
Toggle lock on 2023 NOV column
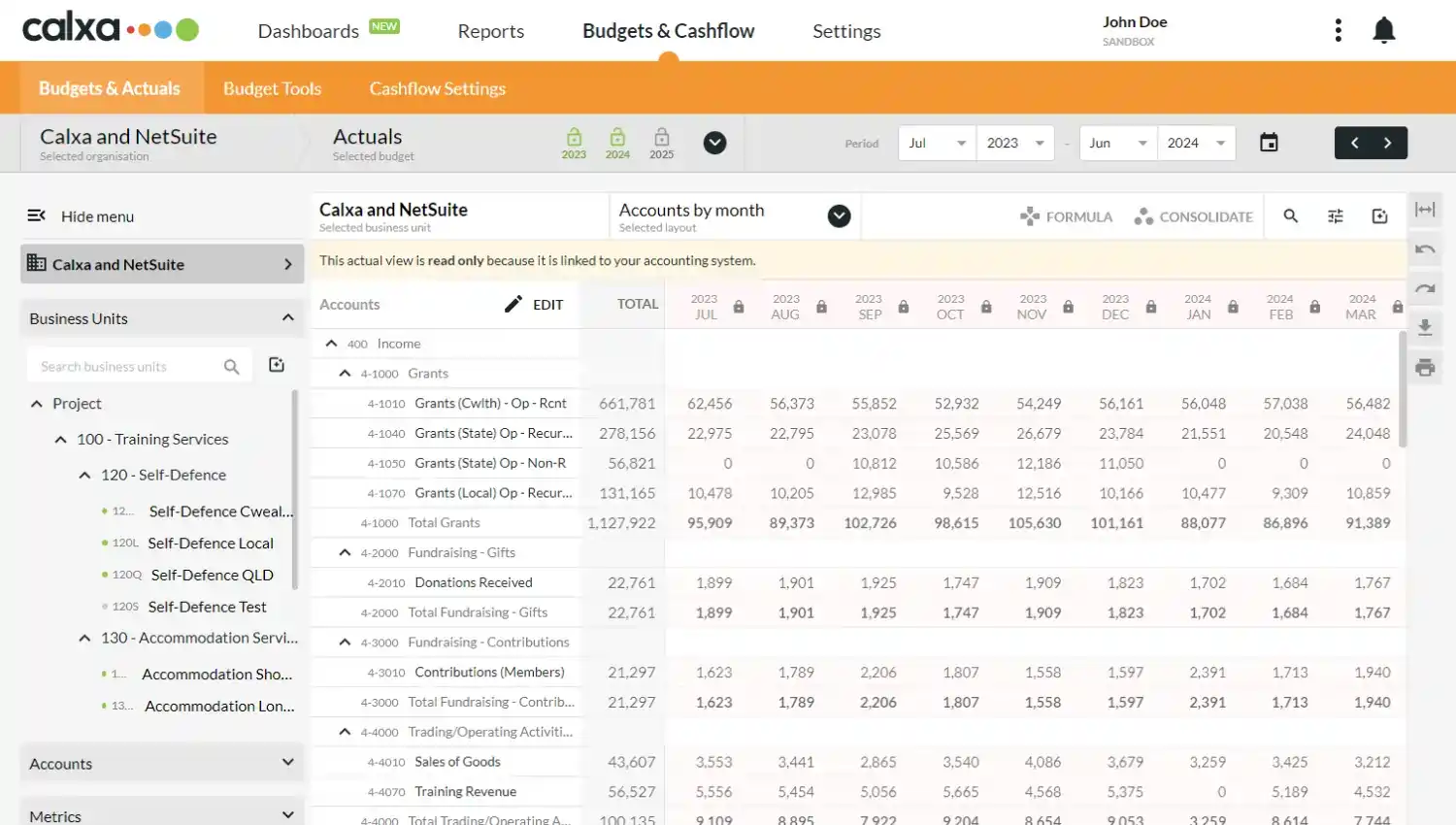(1068, 307)
